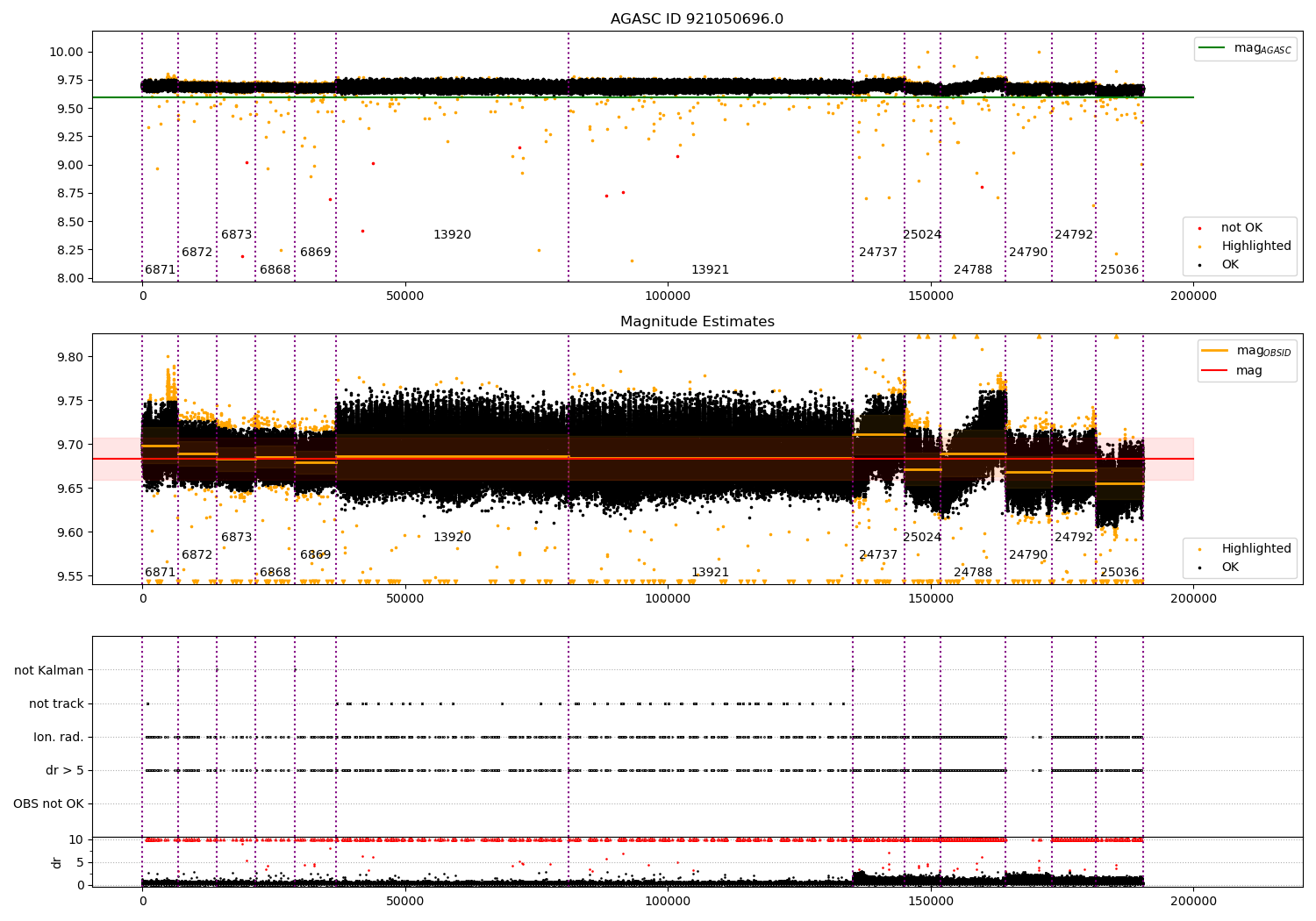Click the 8.25 y-axis tick label
The image size is (1316, 921).
pos(69,250)
